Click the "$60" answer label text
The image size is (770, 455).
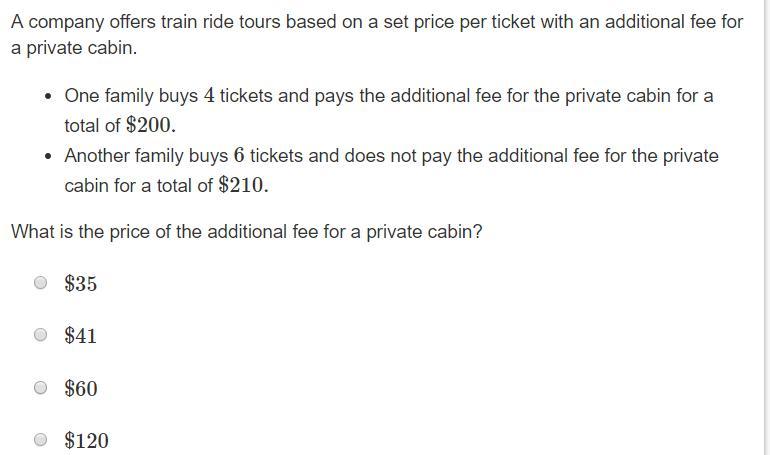coord(81,389)
